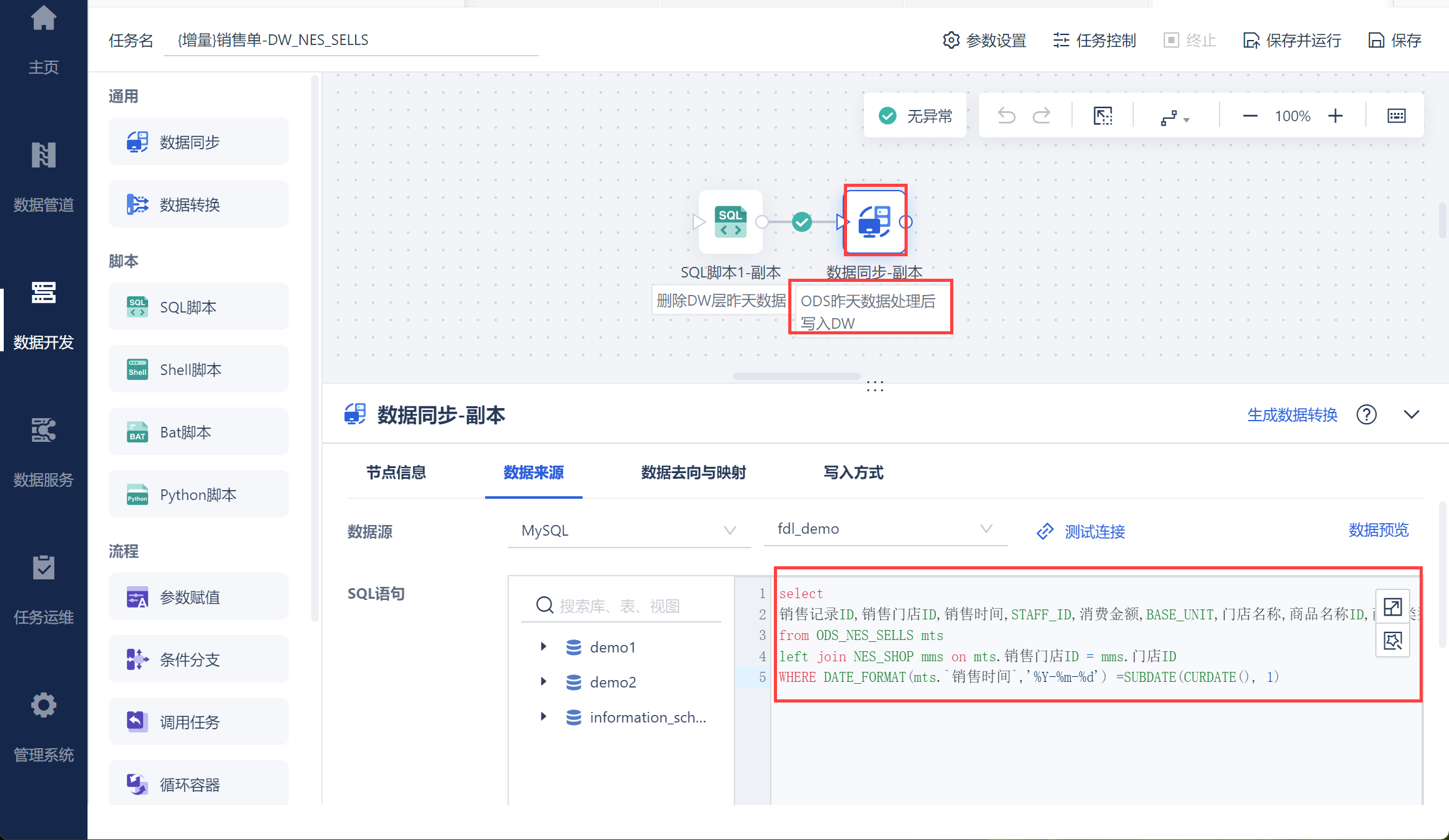Click the redo arrow icon
Viewport: 1449px width, 840px height.
(x=1041, y=116)
